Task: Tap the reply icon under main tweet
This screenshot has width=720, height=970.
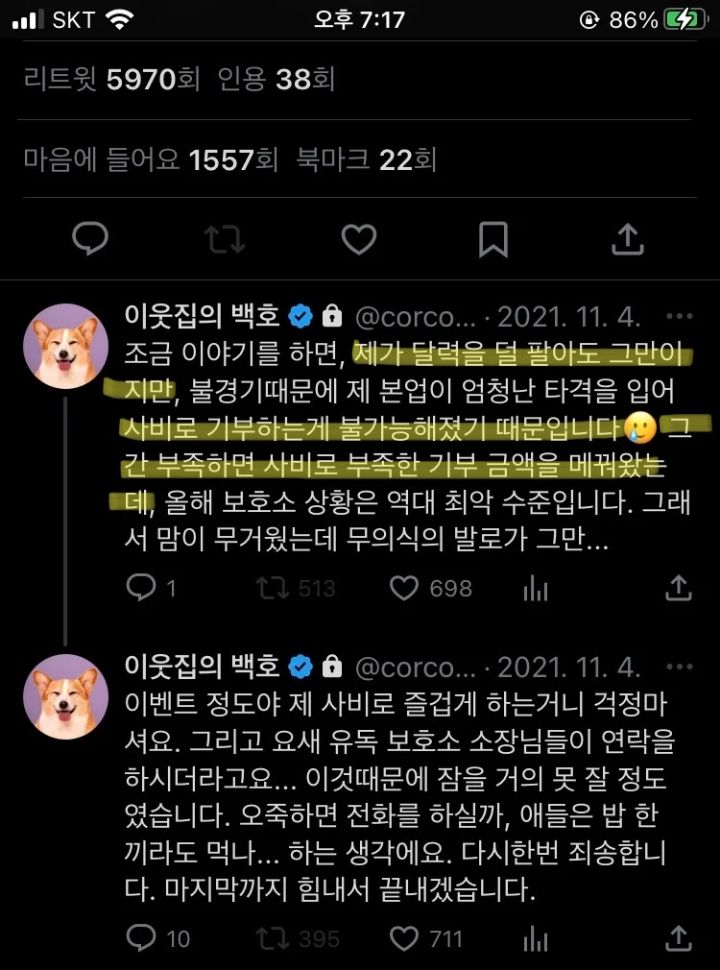Action: tap(90, 239)
